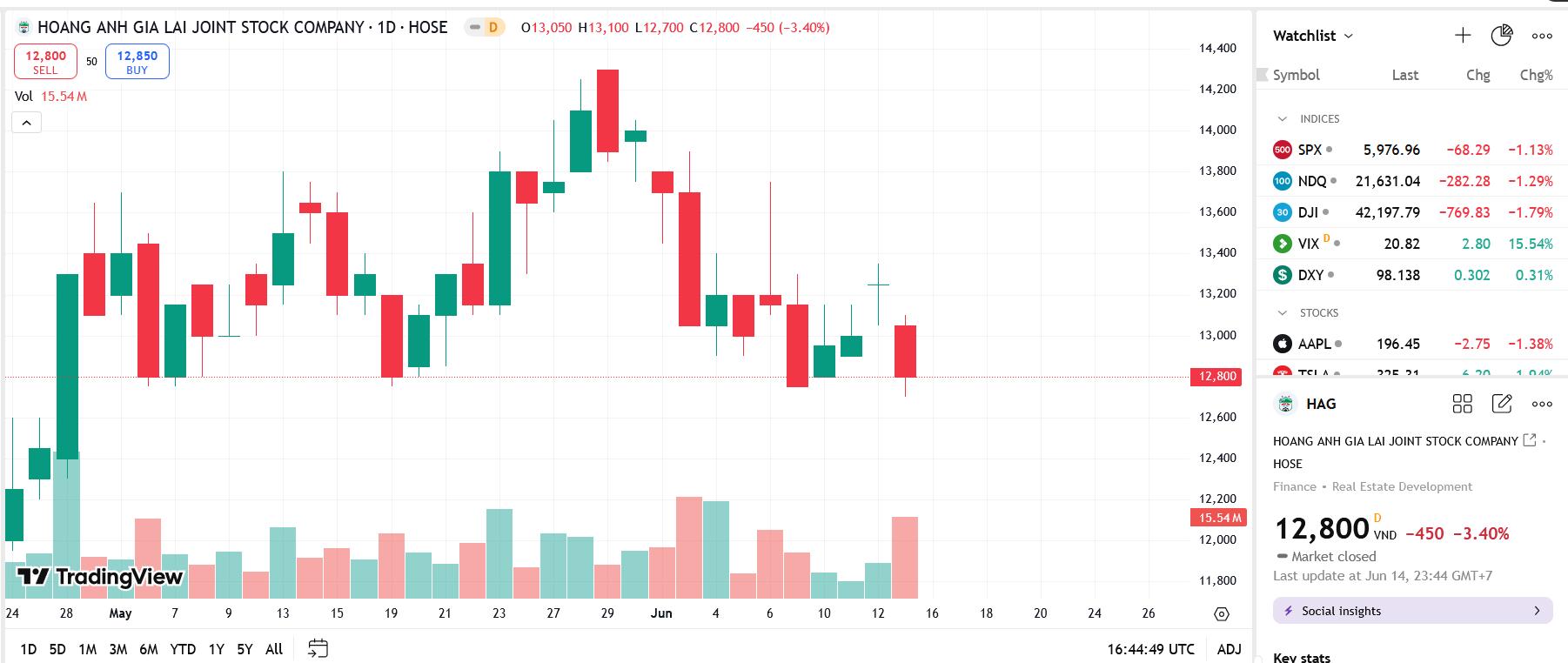Open the HAG details three-dots menu
1568x663 pixels.
pyautogui.click(x=1542, y=404)
